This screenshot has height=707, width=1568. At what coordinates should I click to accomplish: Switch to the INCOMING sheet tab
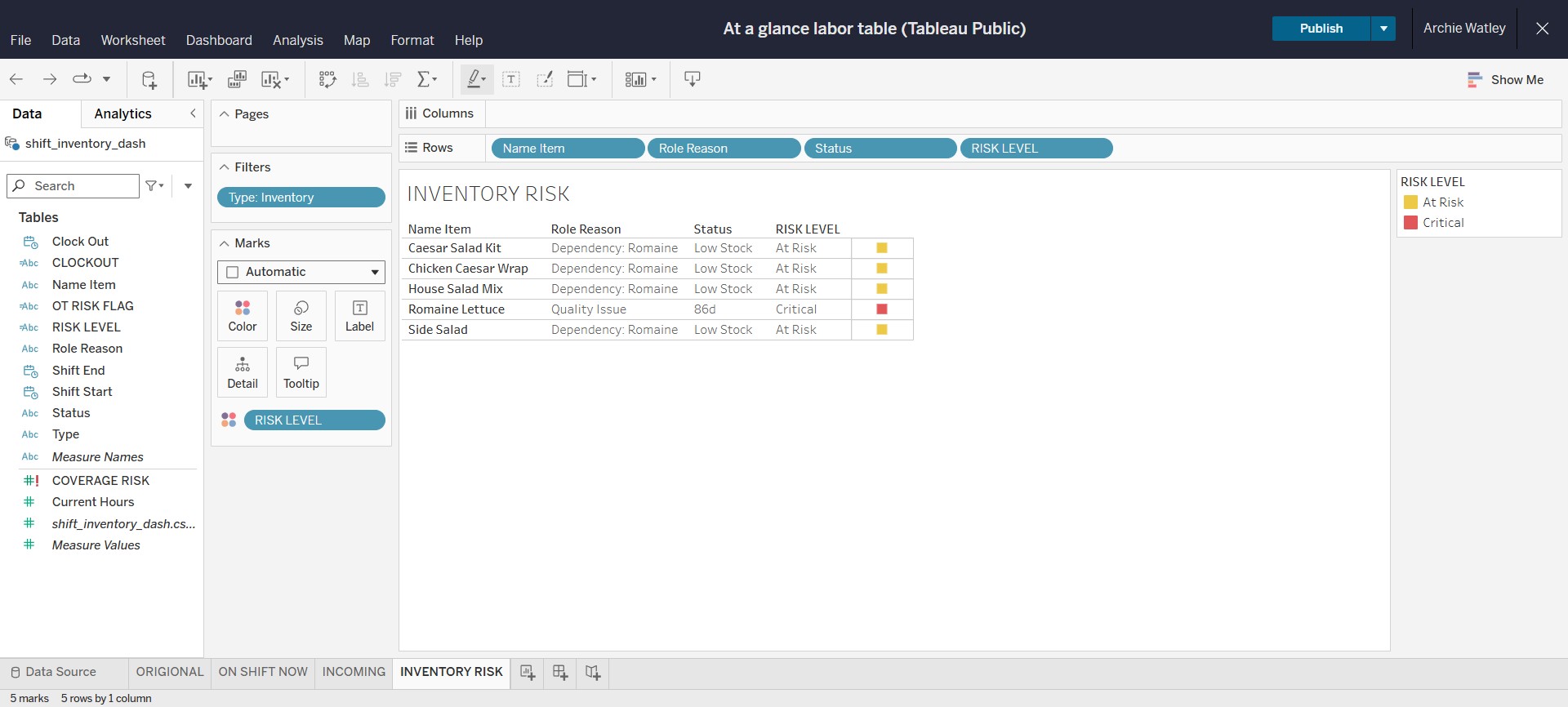point(354,672)
